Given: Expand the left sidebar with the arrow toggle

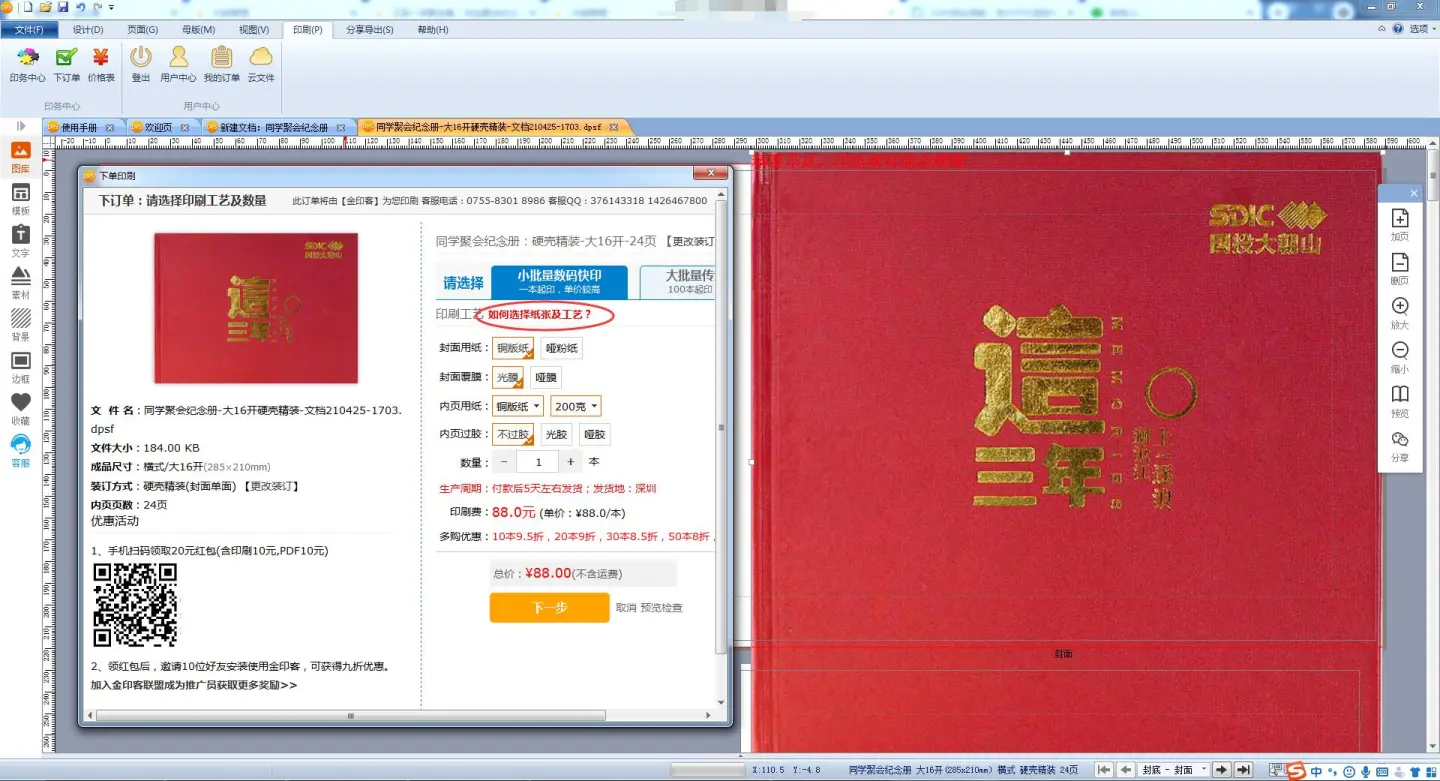Looking at the screenshot, I should [x=21, y=126].
